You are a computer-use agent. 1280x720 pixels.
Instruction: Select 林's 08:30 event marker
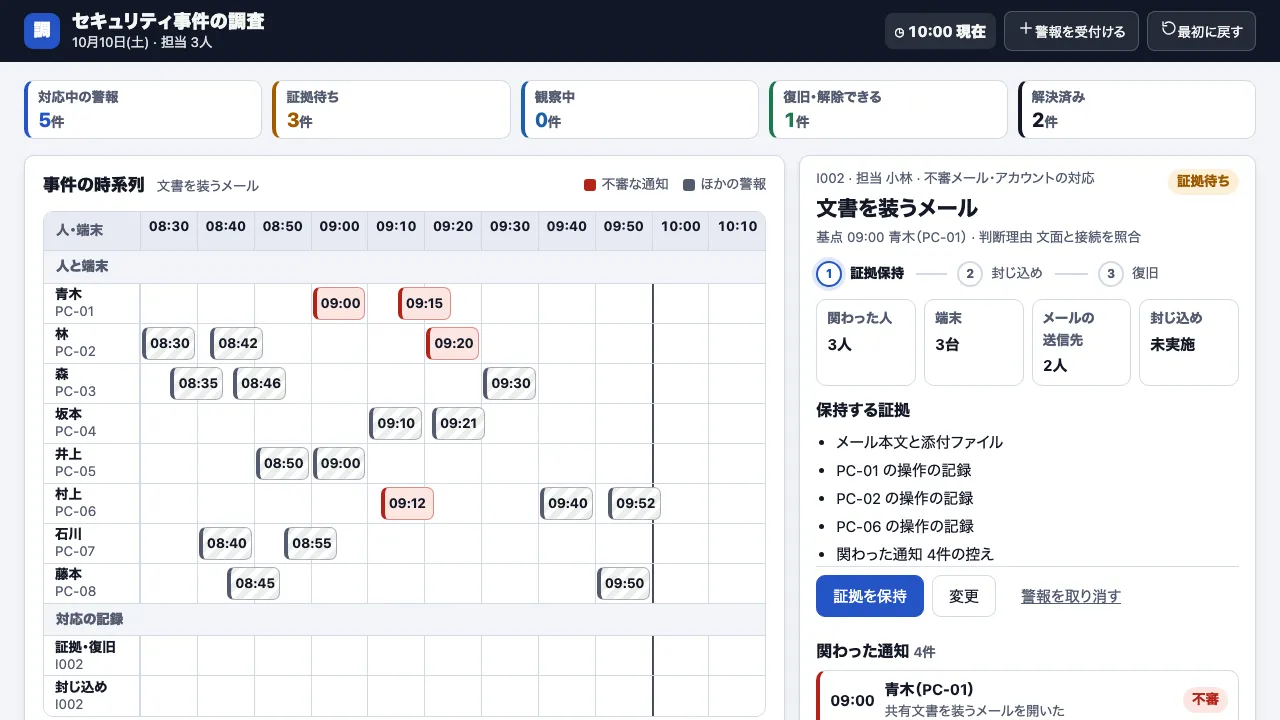pos(168,343)
